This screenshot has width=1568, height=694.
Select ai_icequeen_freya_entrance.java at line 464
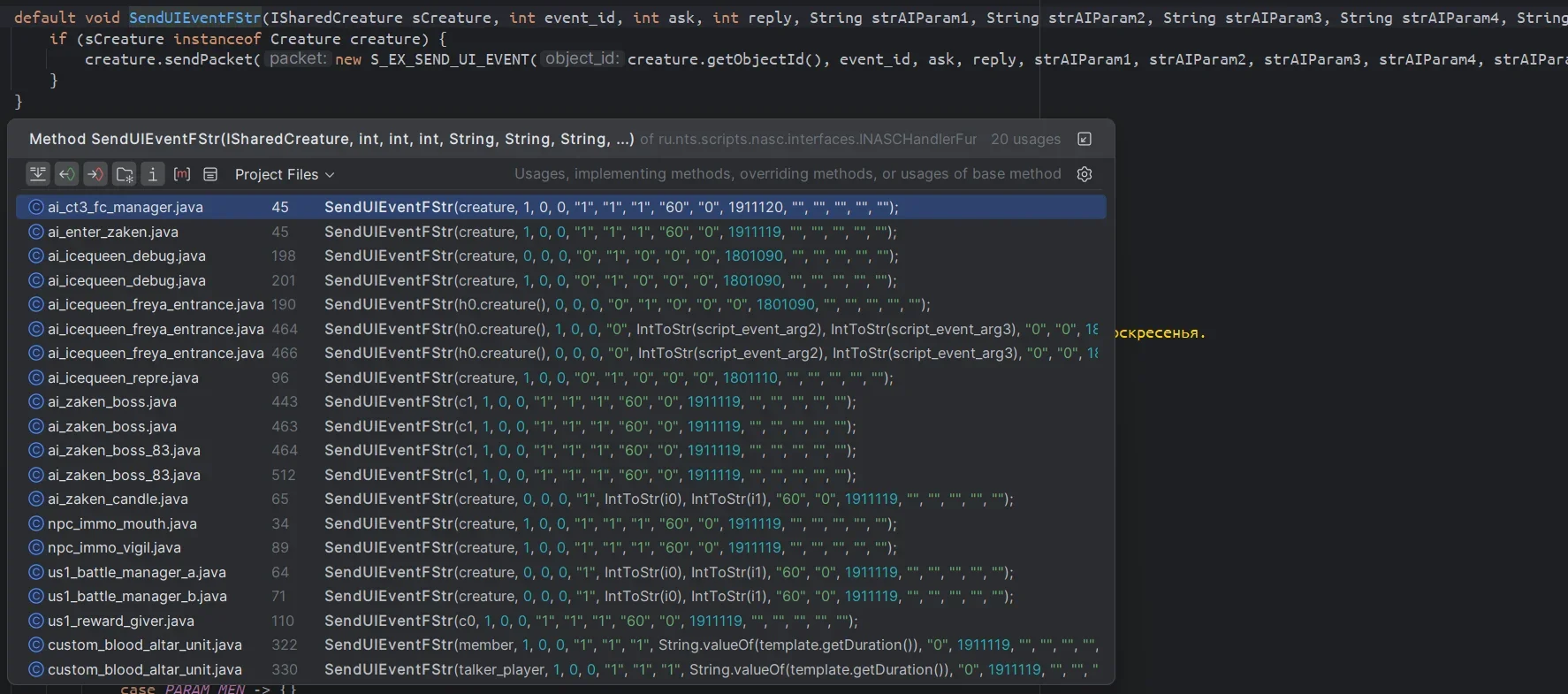pos(156,329)
